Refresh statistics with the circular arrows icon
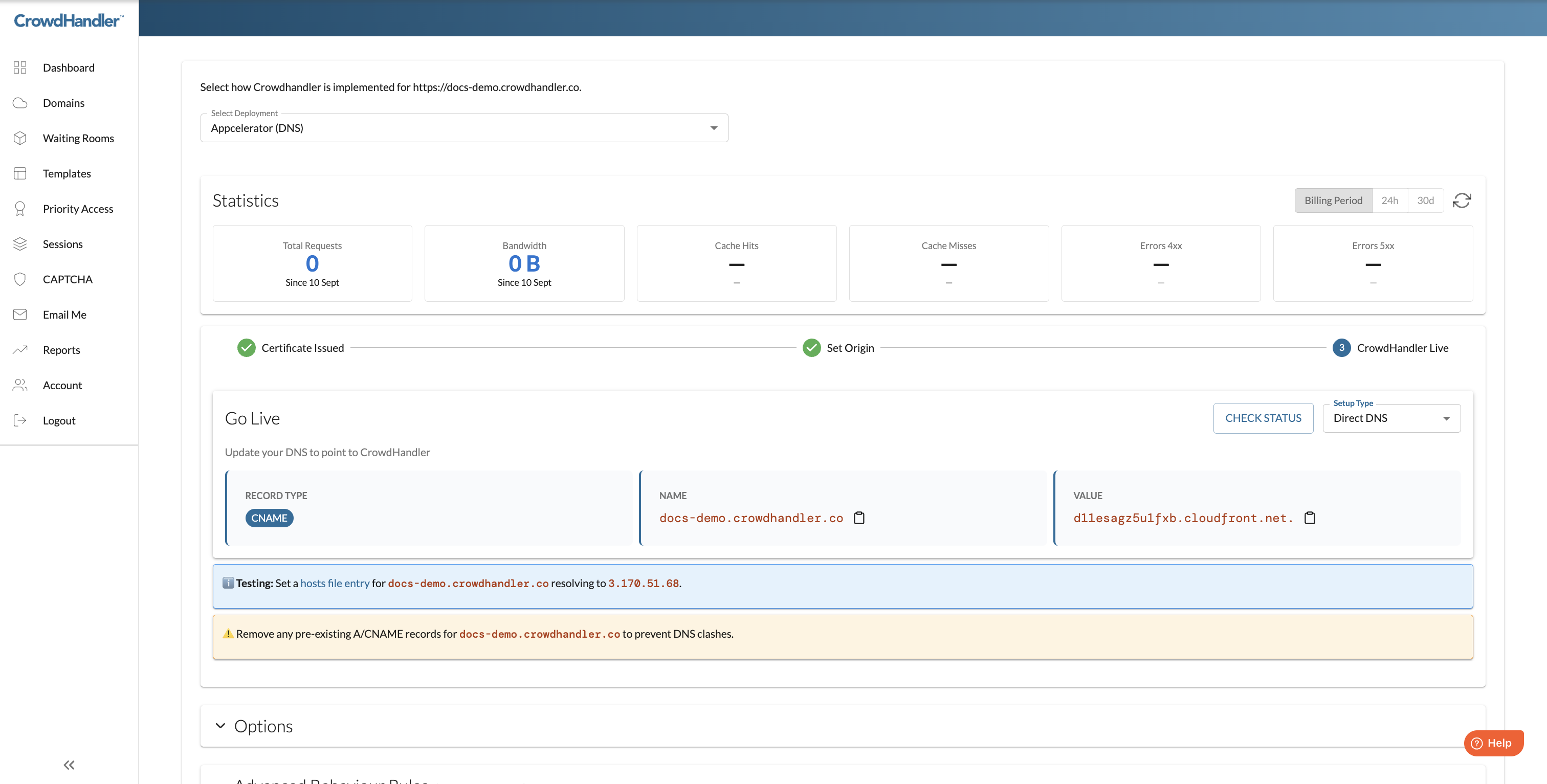Screen dimensions: 1547x784 coord(1462,200)
